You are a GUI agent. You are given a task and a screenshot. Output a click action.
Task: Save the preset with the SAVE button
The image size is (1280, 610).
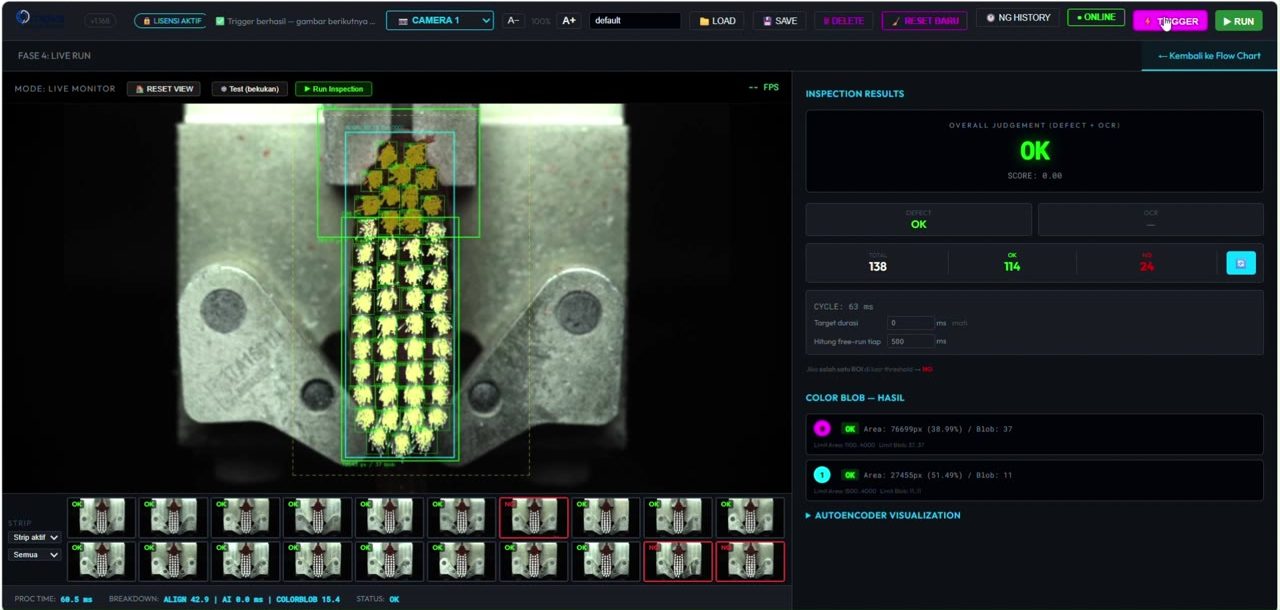pyautogui.click(x=779, y=21)
